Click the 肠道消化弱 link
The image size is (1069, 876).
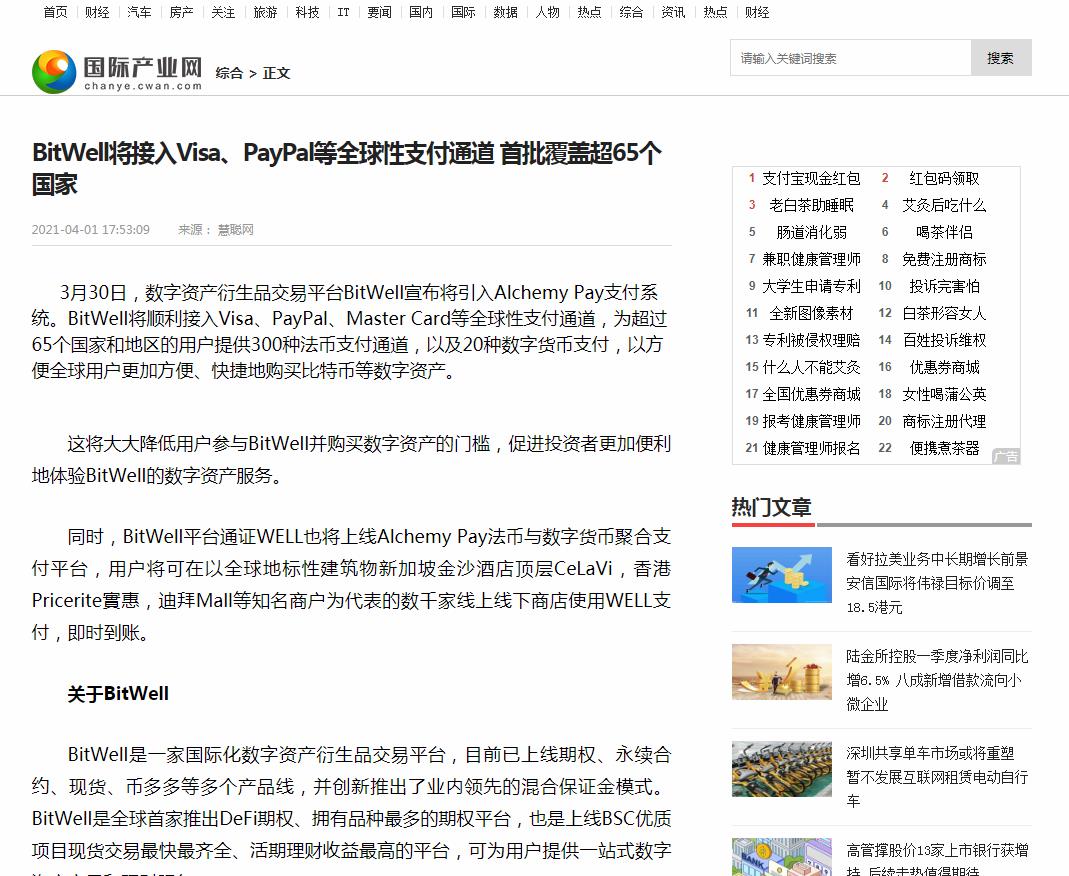[x=811, y=232]
